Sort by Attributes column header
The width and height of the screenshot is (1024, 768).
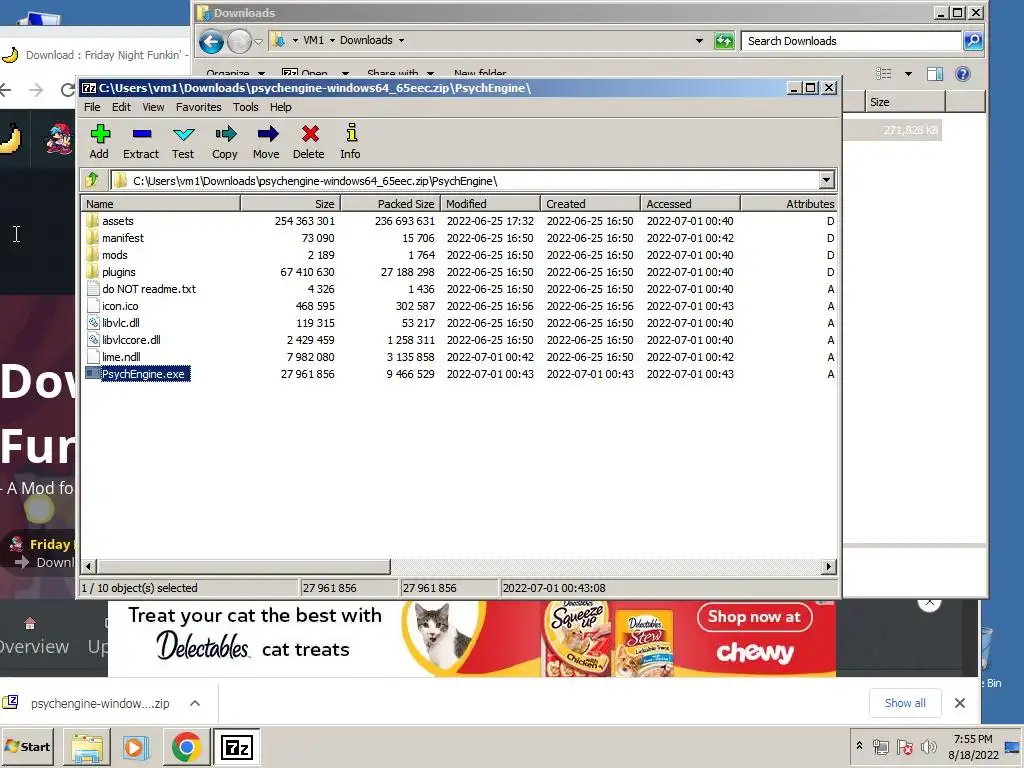tap(788, 204)
